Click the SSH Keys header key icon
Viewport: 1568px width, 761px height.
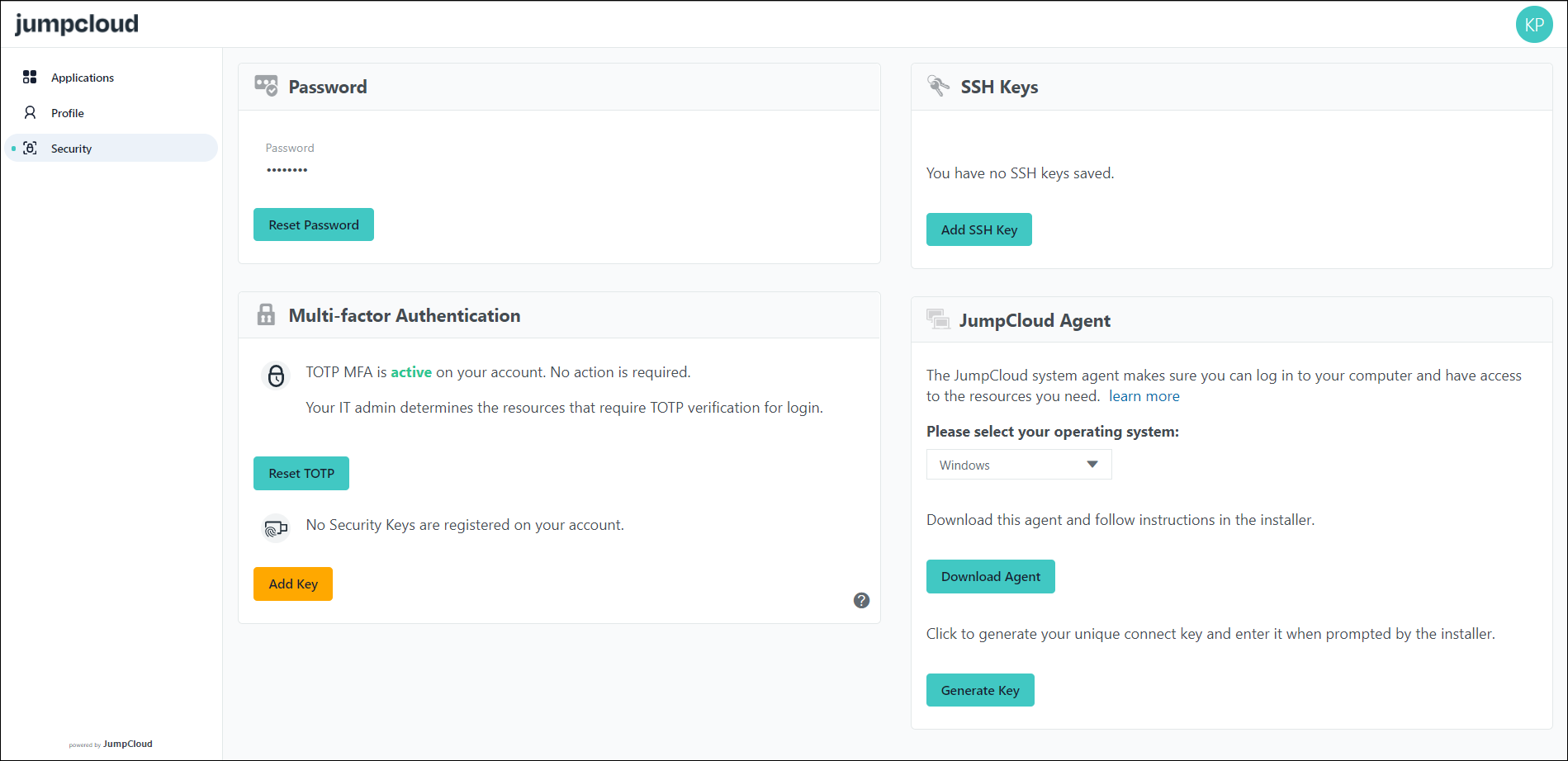point(938,86)
